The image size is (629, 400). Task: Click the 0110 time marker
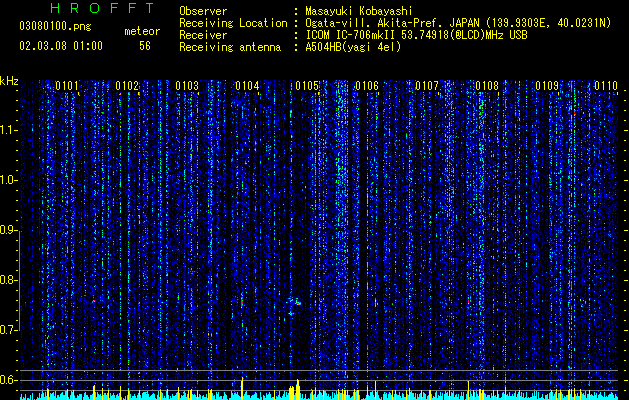[606, 86]
